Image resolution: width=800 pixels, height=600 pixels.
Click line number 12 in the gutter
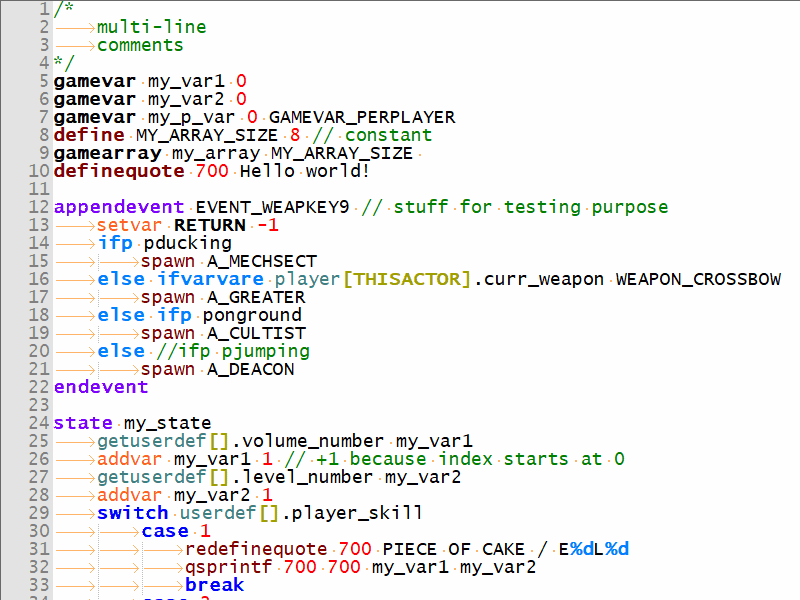[x=39, y=207]
